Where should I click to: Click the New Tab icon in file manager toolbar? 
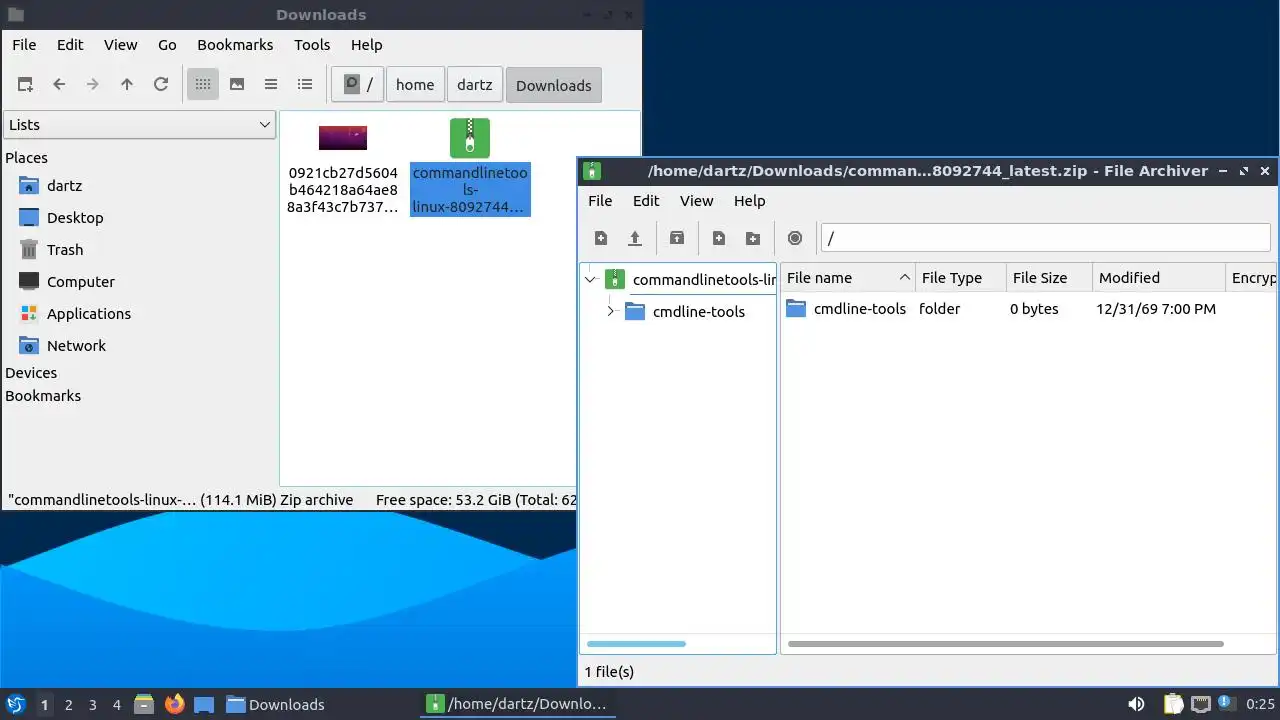point(25,85)
